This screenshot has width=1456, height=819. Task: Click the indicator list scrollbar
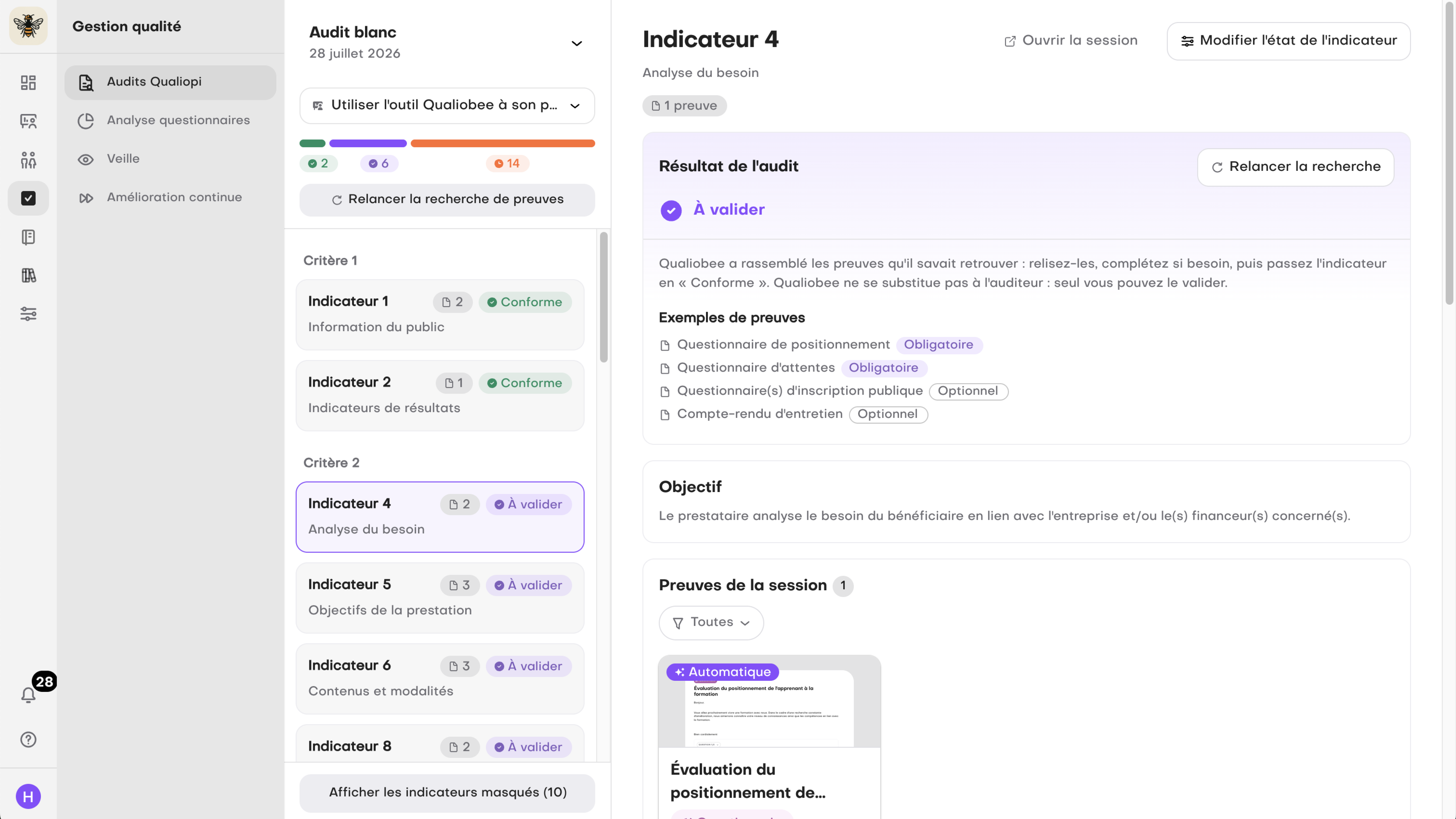[x=604, y=297]
